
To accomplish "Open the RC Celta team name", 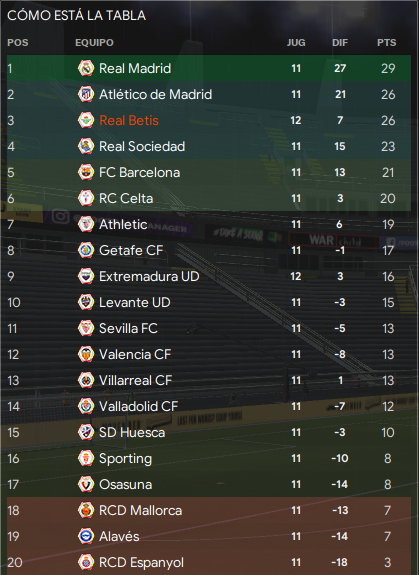I will (126, 198).
